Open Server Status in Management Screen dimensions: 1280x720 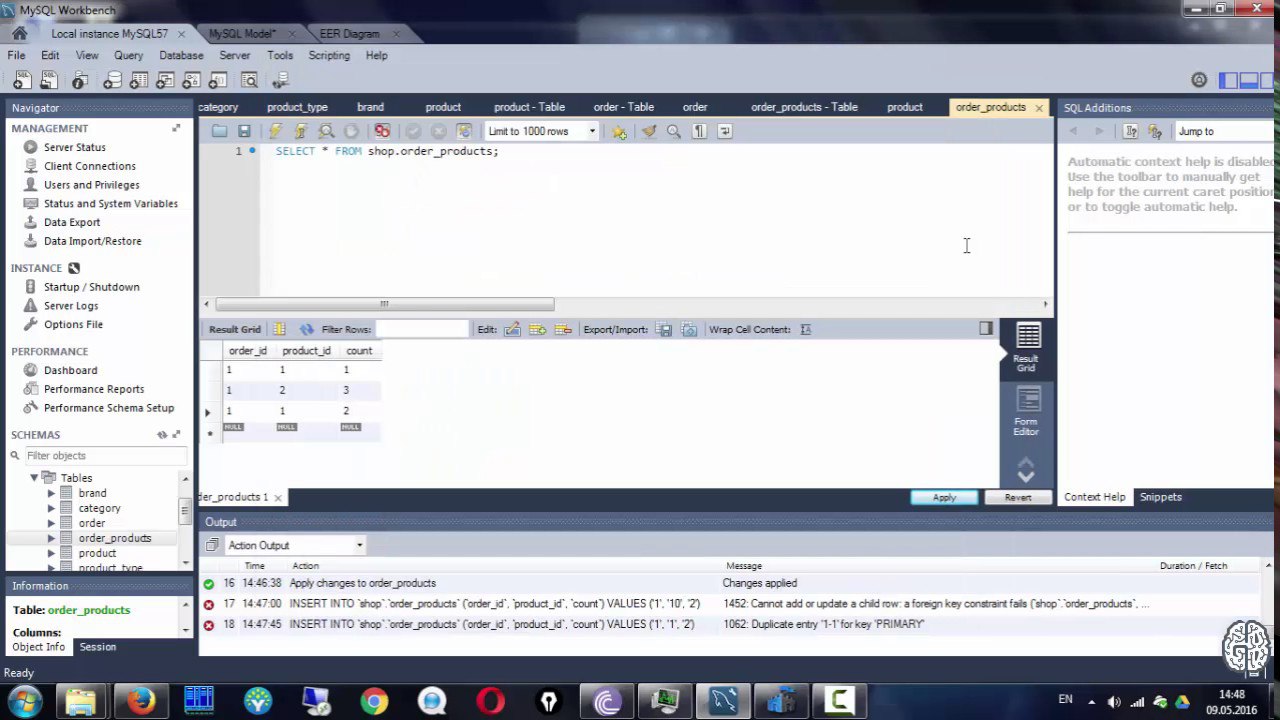click(74, 147)
